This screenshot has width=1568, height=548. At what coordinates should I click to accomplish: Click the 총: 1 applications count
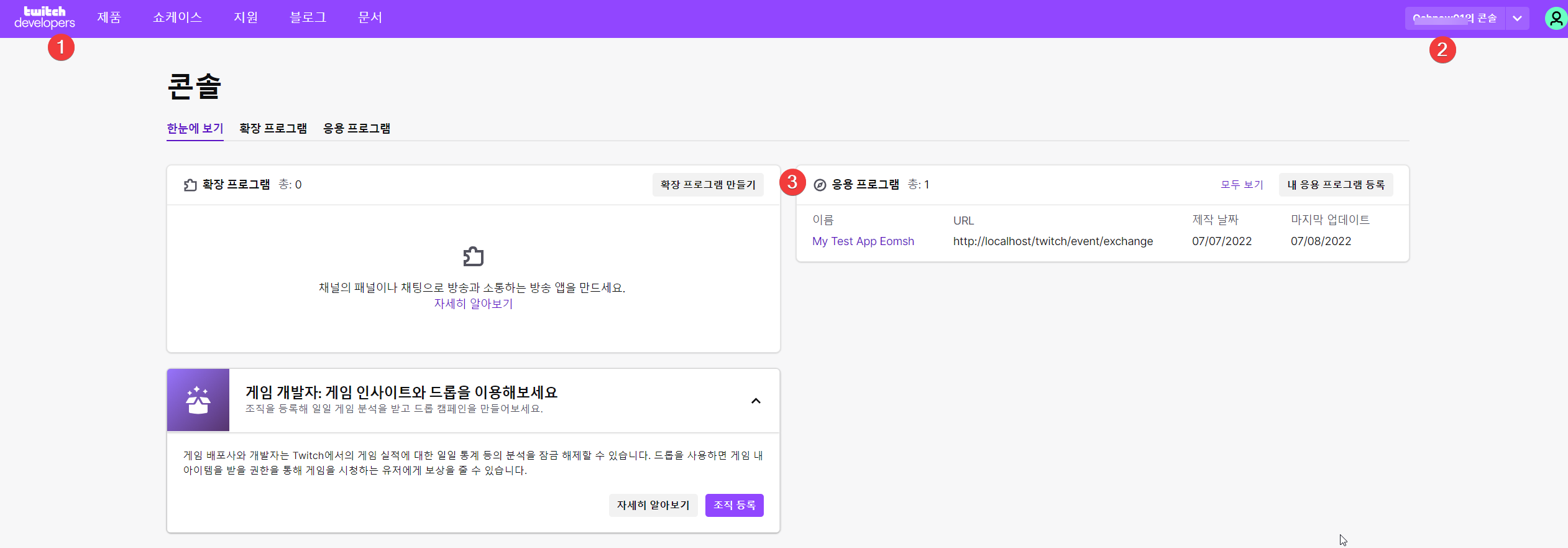pos(919,185)
